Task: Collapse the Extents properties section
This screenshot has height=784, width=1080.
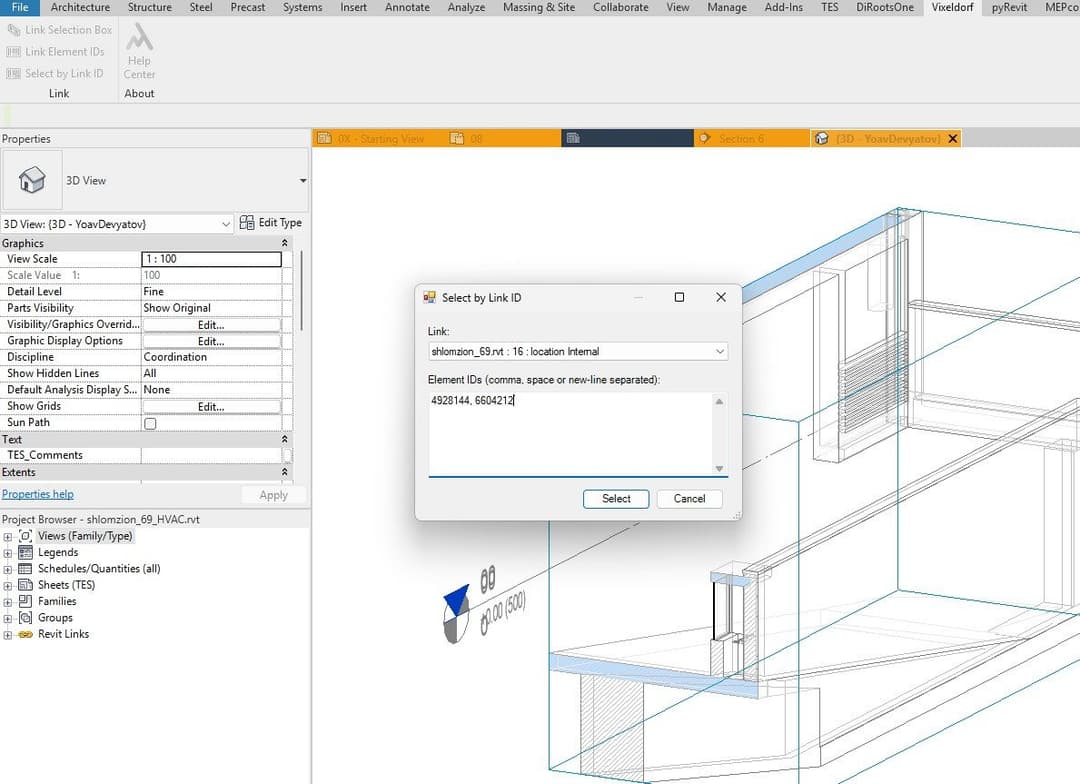Action: click(284, 472)
